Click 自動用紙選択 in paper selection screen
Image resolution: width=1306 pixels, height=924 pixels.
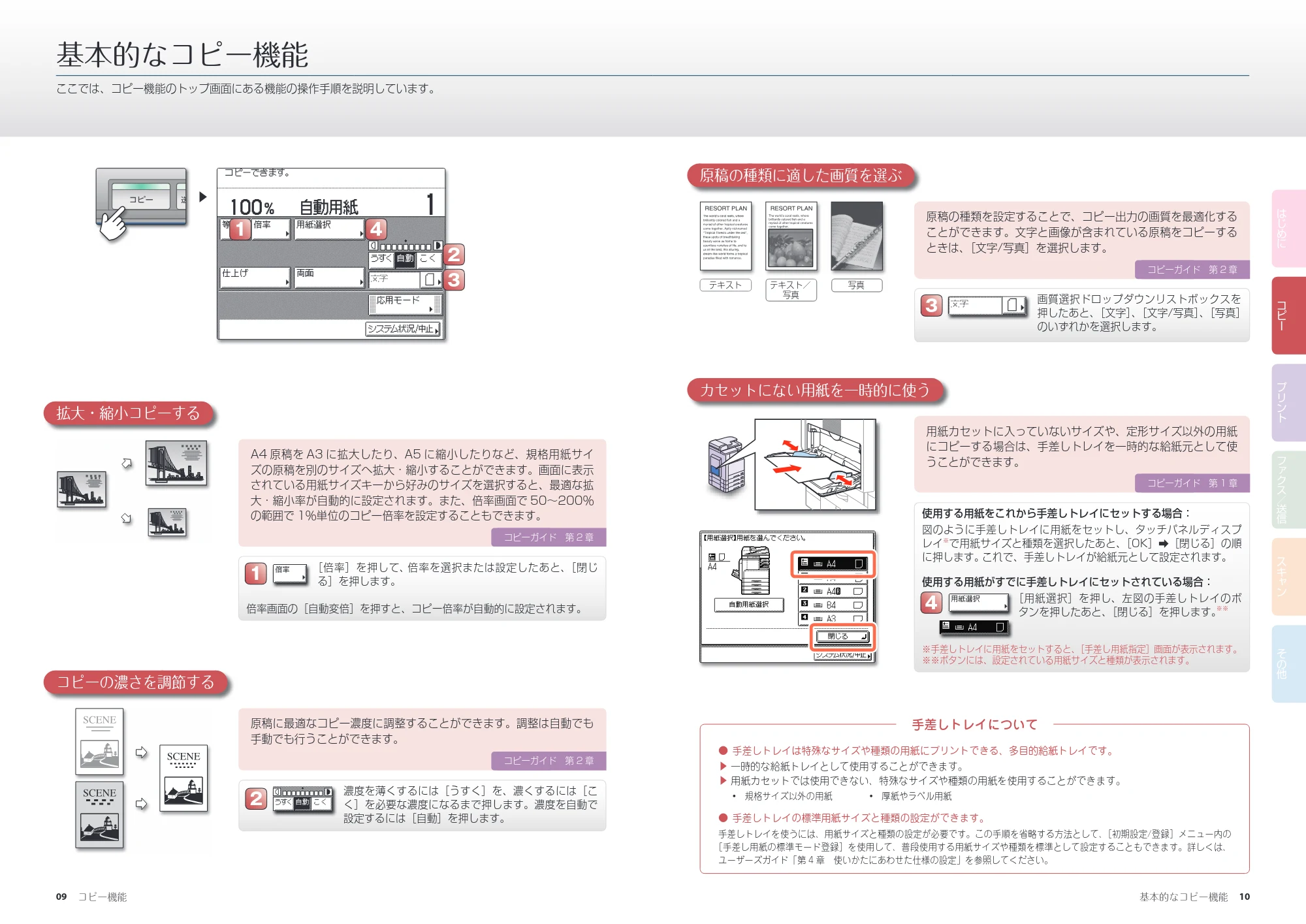pyautogui.click(x=748, y=605)
